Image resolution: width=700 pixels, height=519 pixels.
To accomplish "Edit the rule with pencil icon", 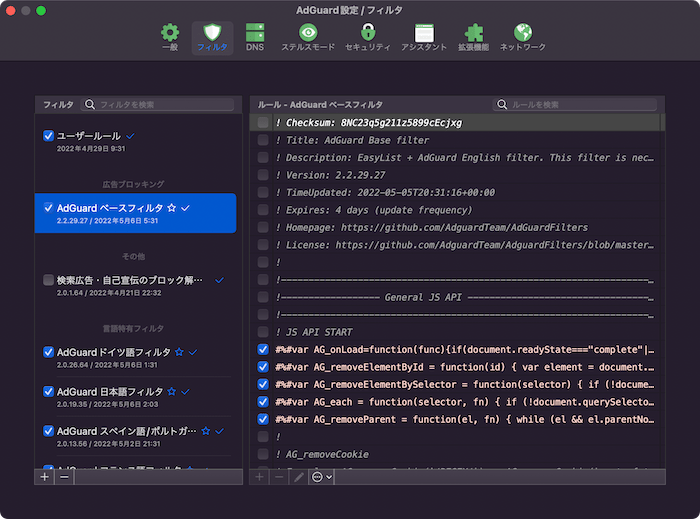I will pyautogui.click(x=299, y=477).
